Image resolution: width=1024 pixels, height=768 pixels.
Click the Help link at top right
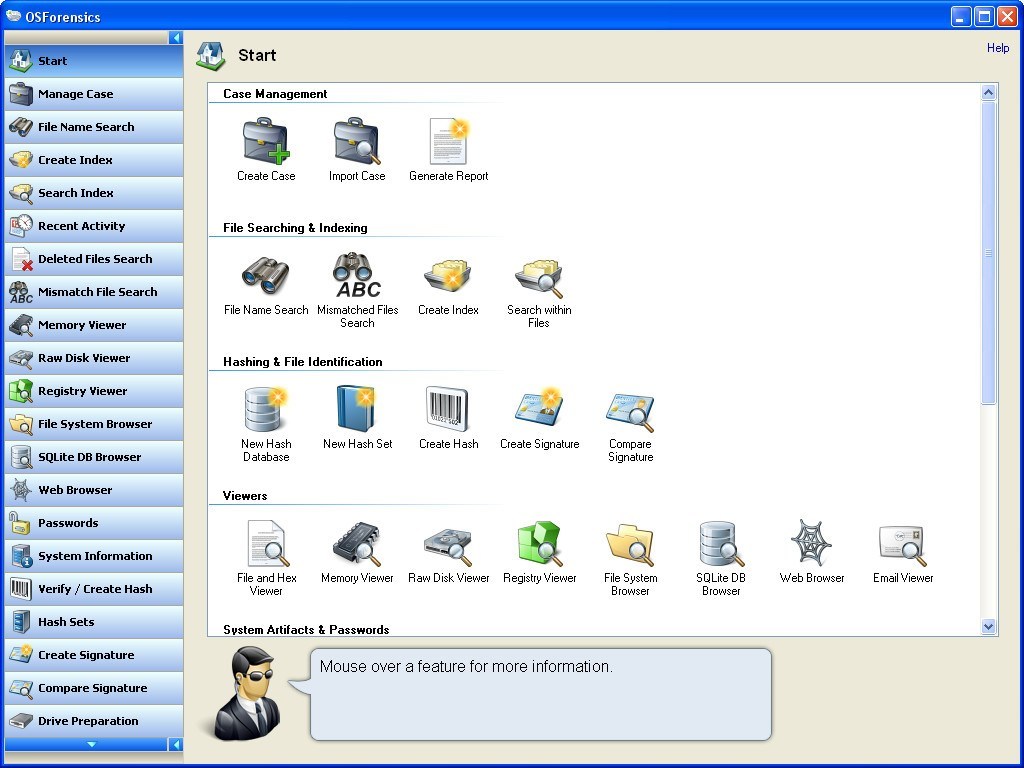pos(997,48)
